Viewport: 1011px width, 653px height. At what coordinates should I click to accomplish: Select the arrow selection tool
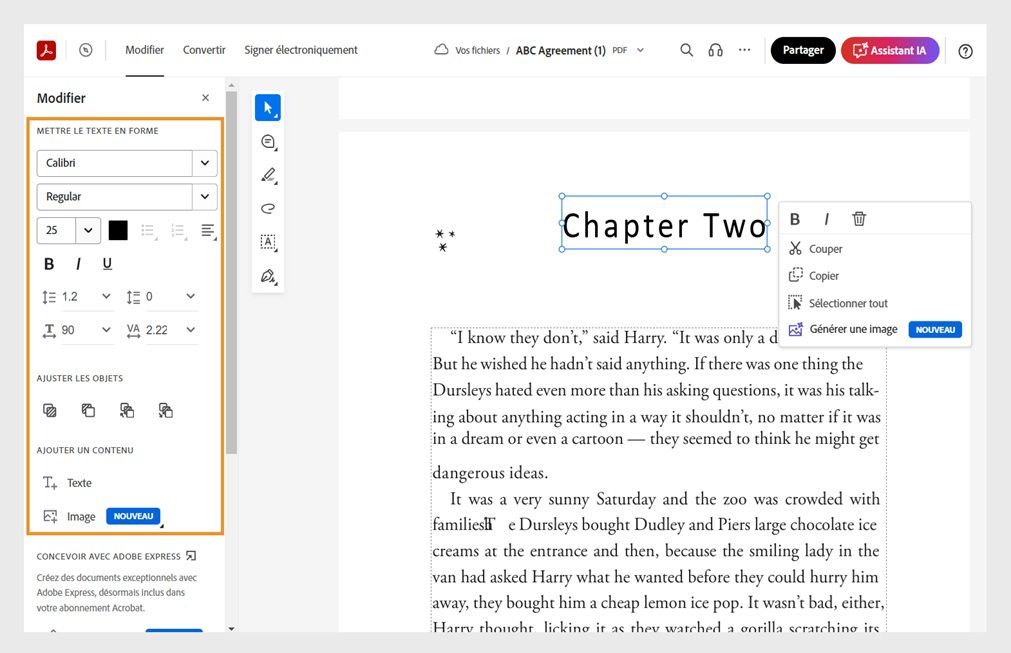pyautogui.click(x=268, y=108)
